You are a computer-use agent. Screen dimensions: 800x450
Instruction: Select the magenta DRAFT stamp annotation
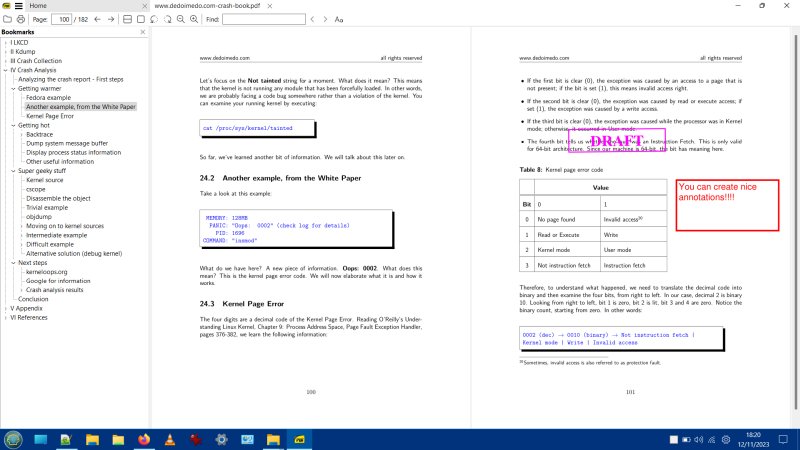pyautogui.click(x=616, y=140)
